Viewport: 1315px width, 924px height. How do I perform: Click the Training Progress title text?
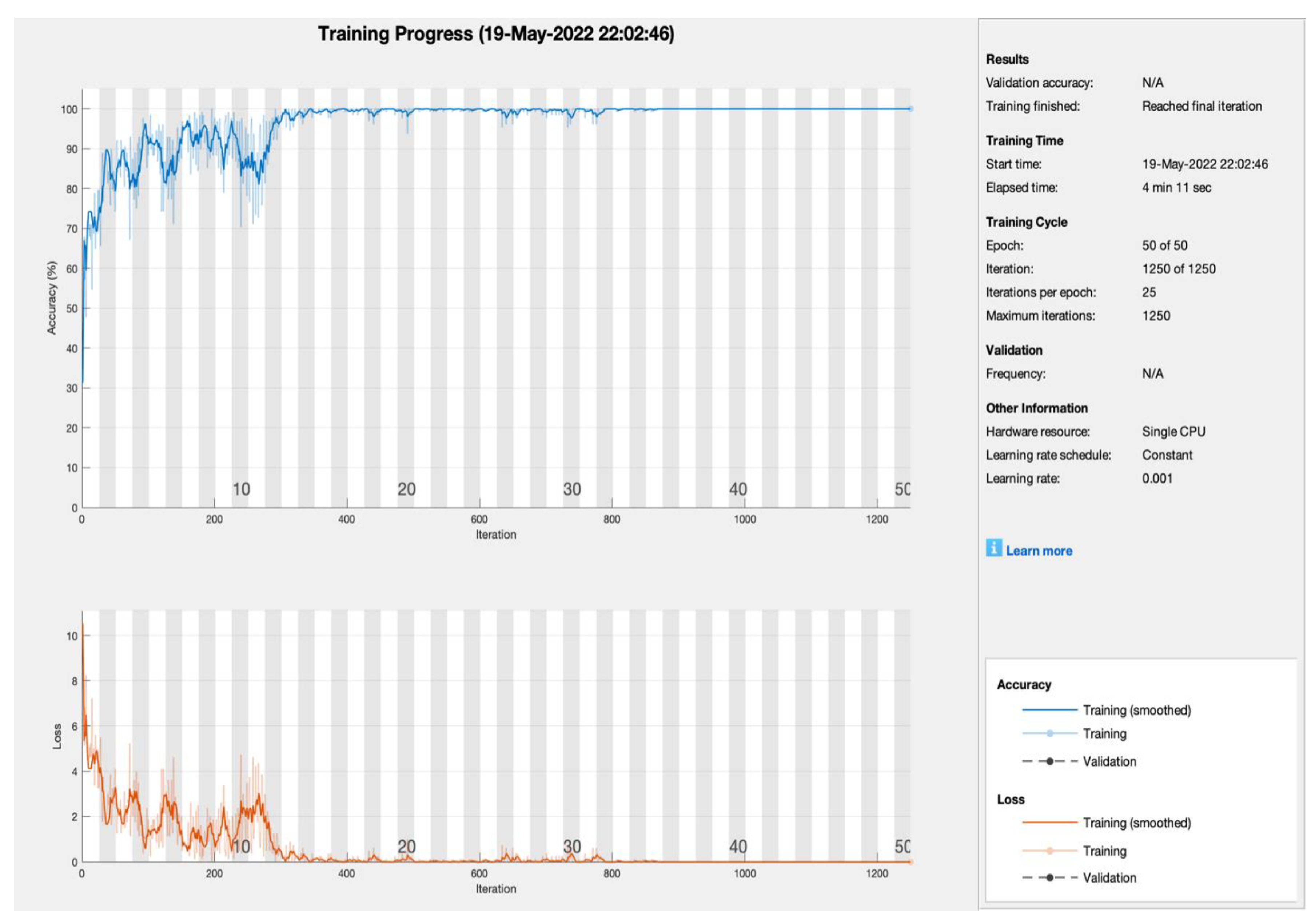496,34
